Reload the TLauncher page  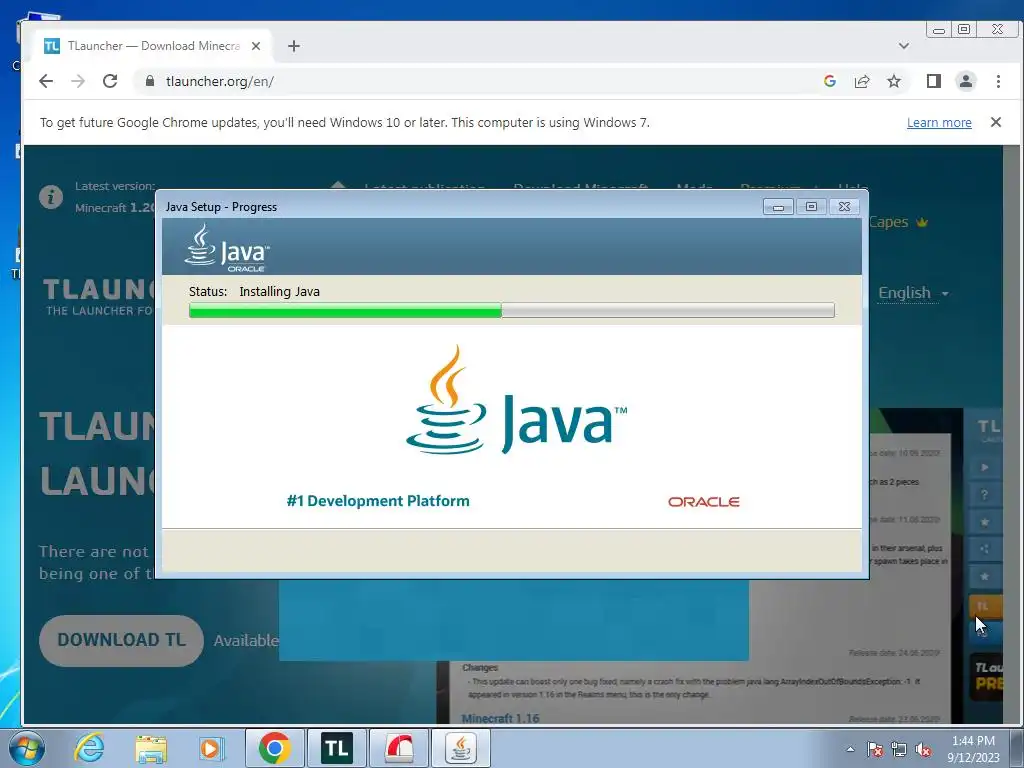(x=110, y=81)
